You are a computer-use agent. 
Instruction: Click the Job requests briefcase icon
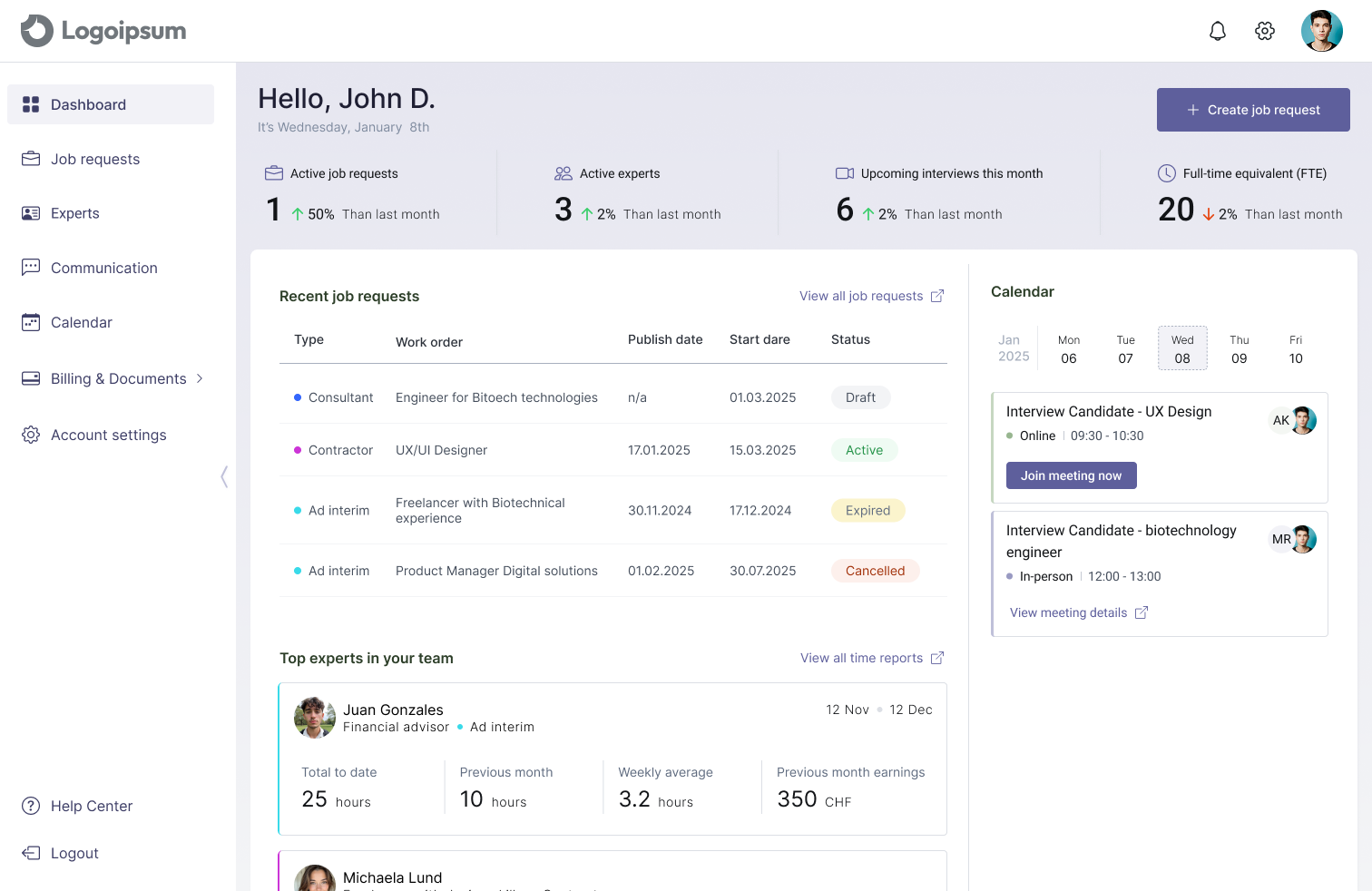coord(31,159)
